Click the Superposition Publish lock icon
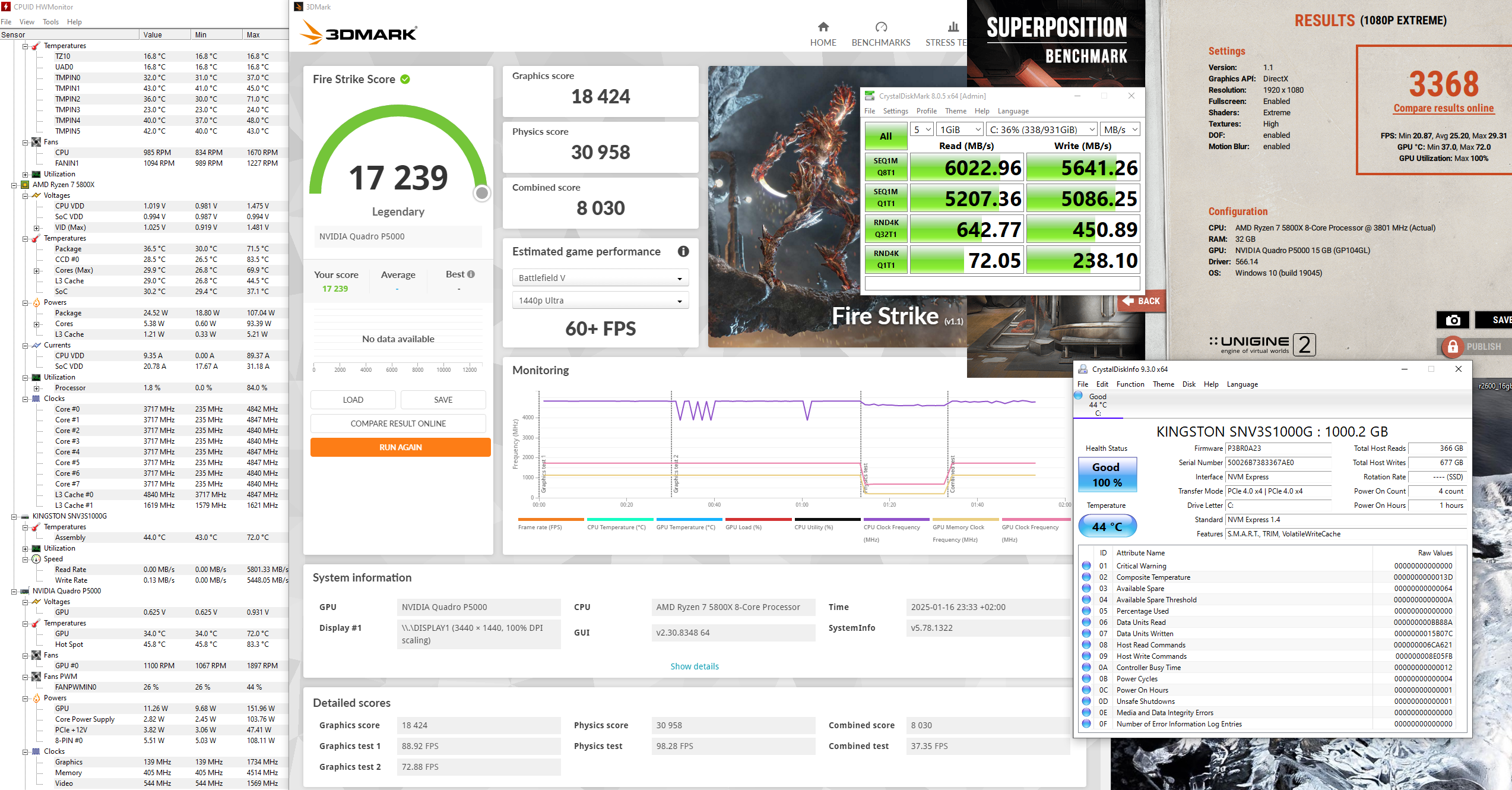Screen dimensions: 1512x790 tap(1453, 346)
